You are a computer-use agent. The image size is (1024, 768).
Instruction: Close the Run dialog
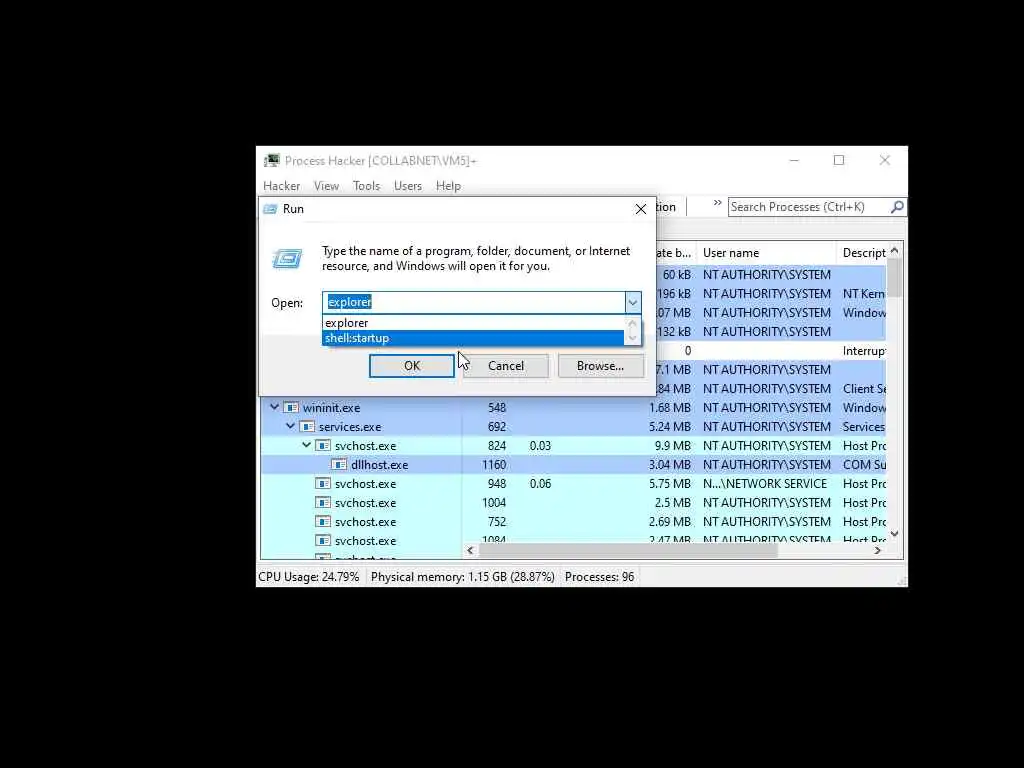pyautogui.click(x=641, y=209)
